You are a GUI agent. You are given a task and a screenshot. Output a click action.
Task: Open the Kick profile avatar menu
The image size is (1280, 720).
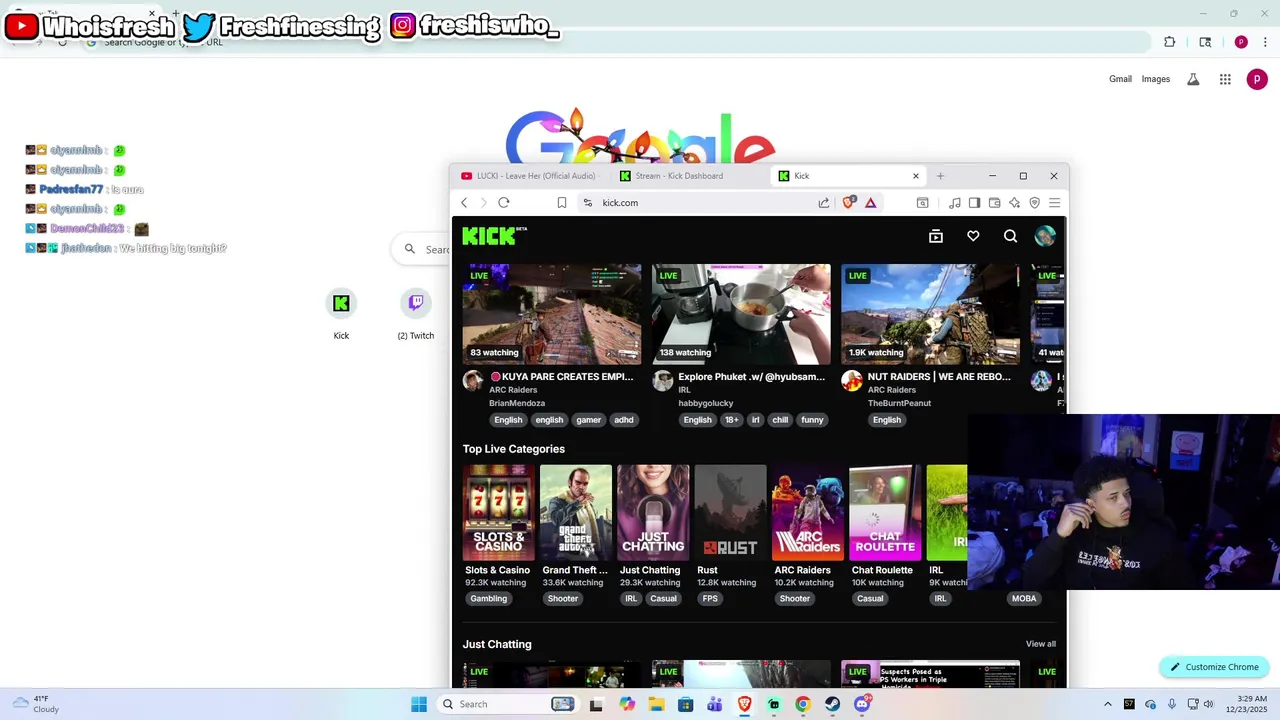point(1045,236)
